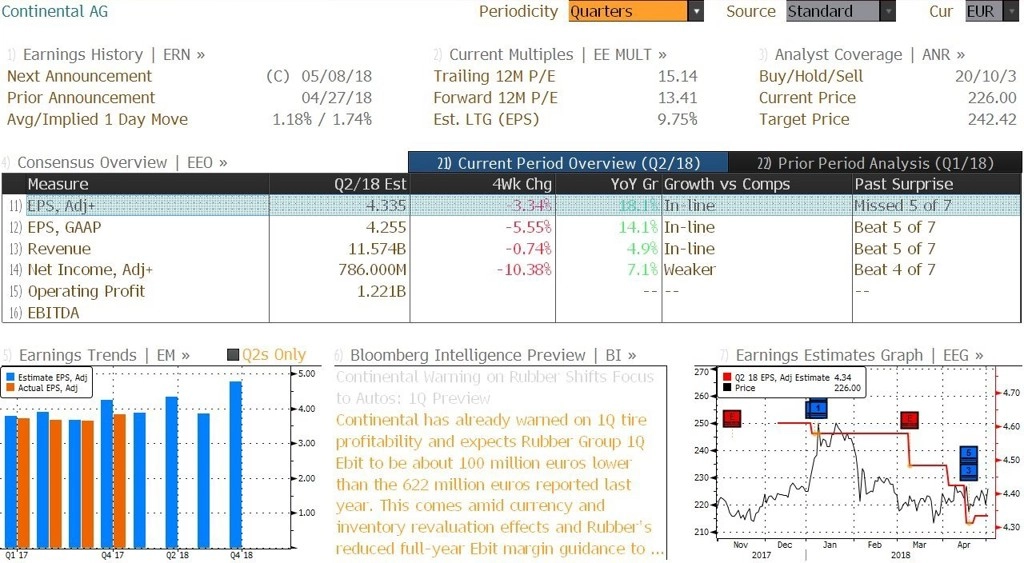Viewport: 1024px width, 563px height.
Task: Click Weaker in Growth vs Comps column
Action: tap(690, 270)
